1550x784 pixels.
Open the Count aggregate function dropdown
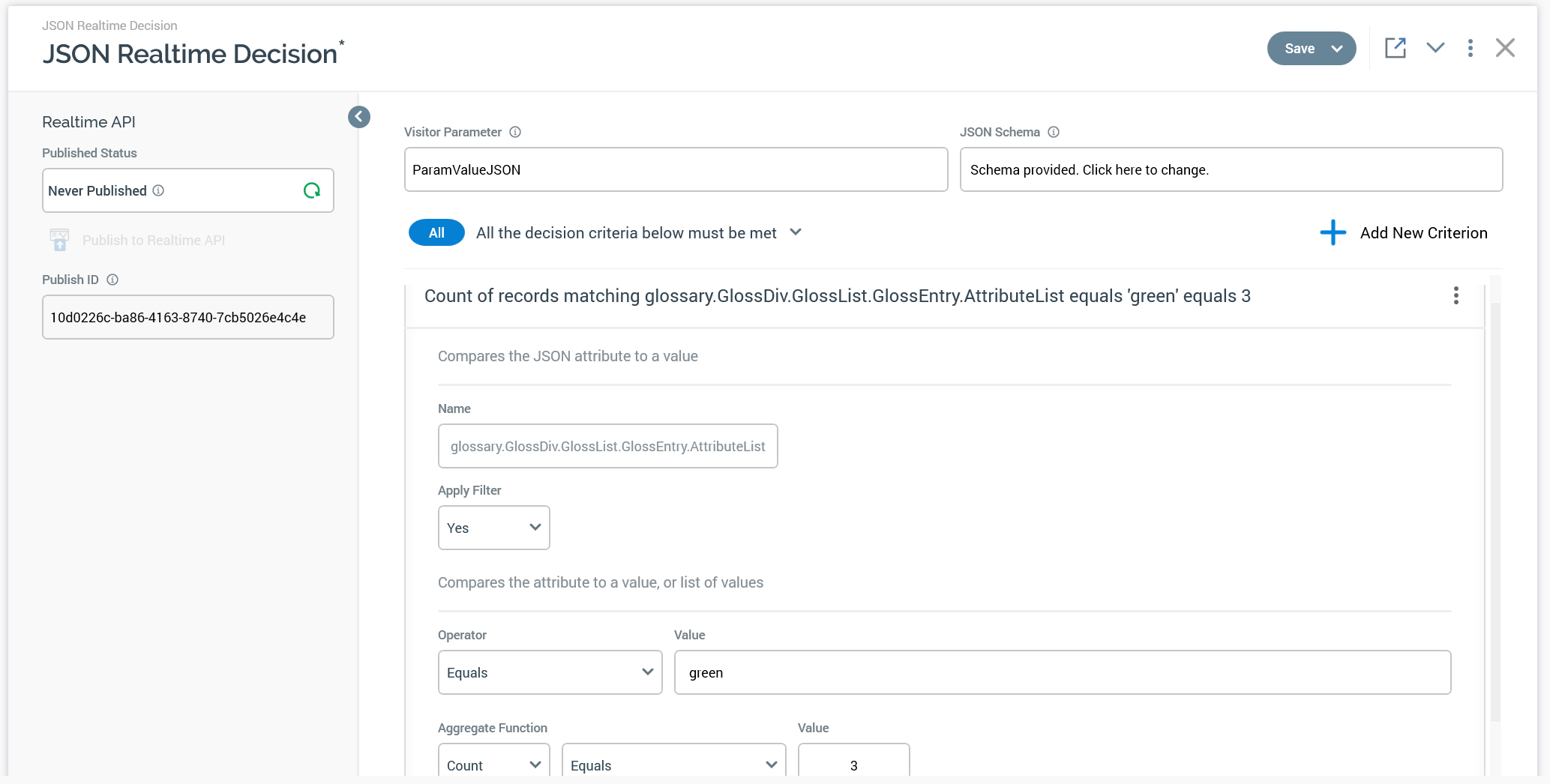(x=493, y=765)
